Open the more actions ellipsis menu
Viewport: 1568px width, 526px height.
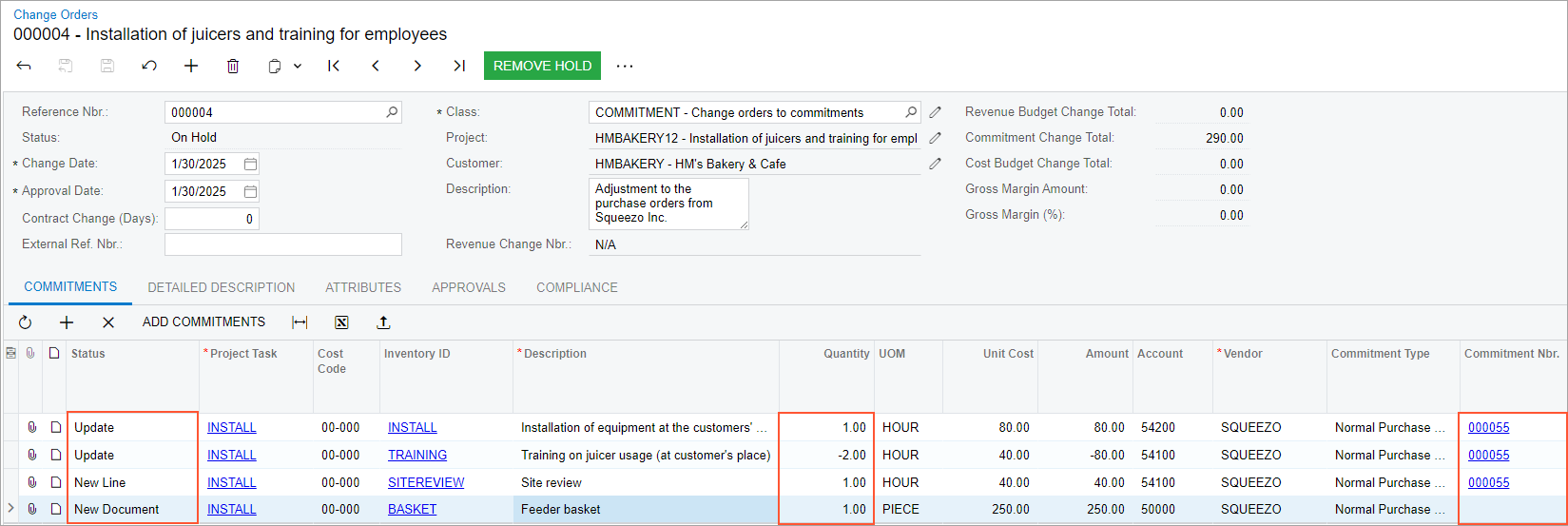624,66
